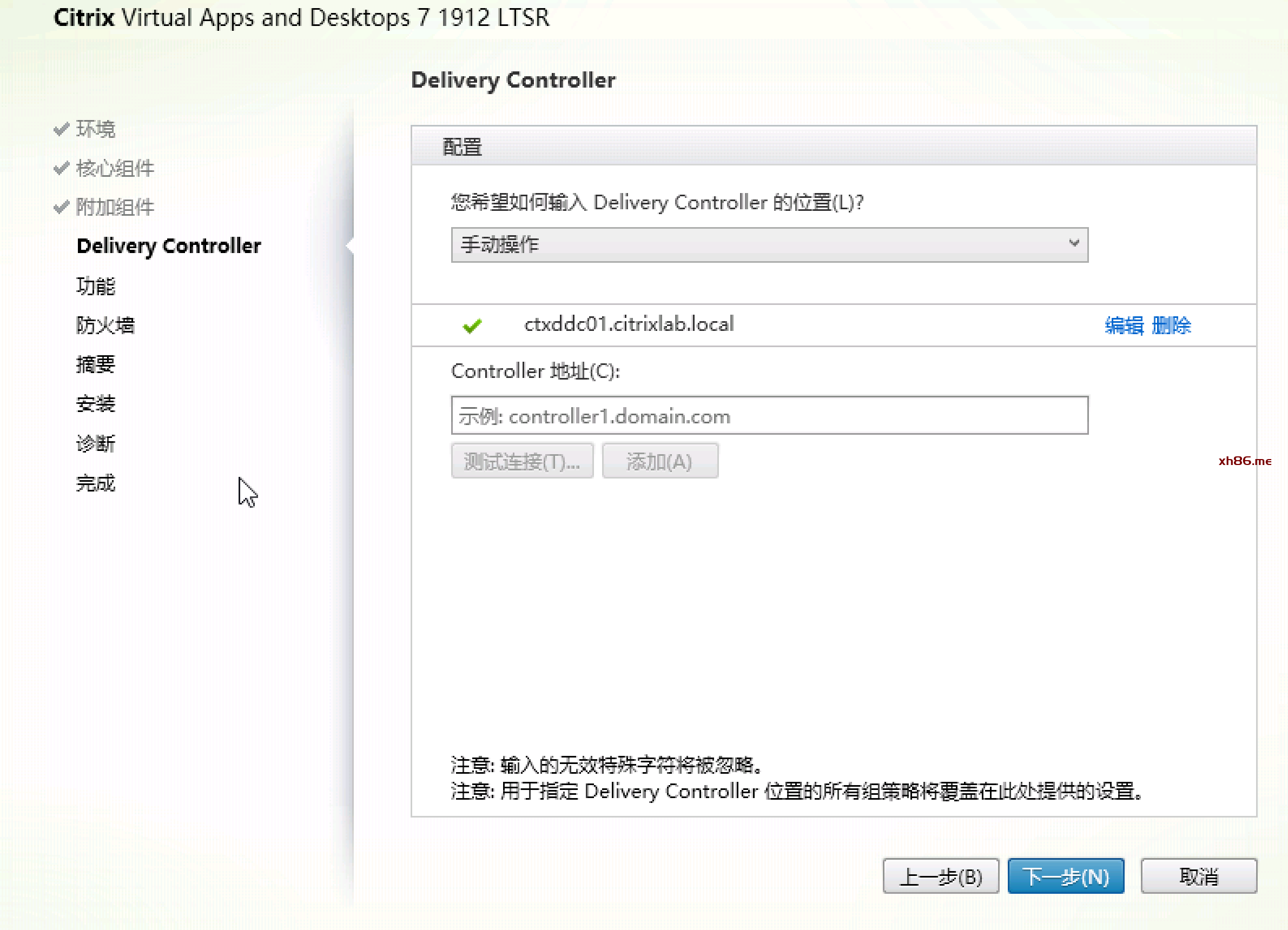
Task: Open the 摘要 step in the sidebar
Action: (95, 364)
